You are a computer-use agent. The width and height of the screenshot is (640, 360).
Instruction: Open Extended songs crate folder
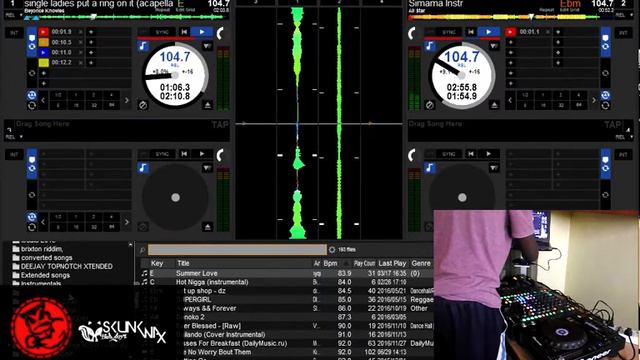(x=45, y=275)
